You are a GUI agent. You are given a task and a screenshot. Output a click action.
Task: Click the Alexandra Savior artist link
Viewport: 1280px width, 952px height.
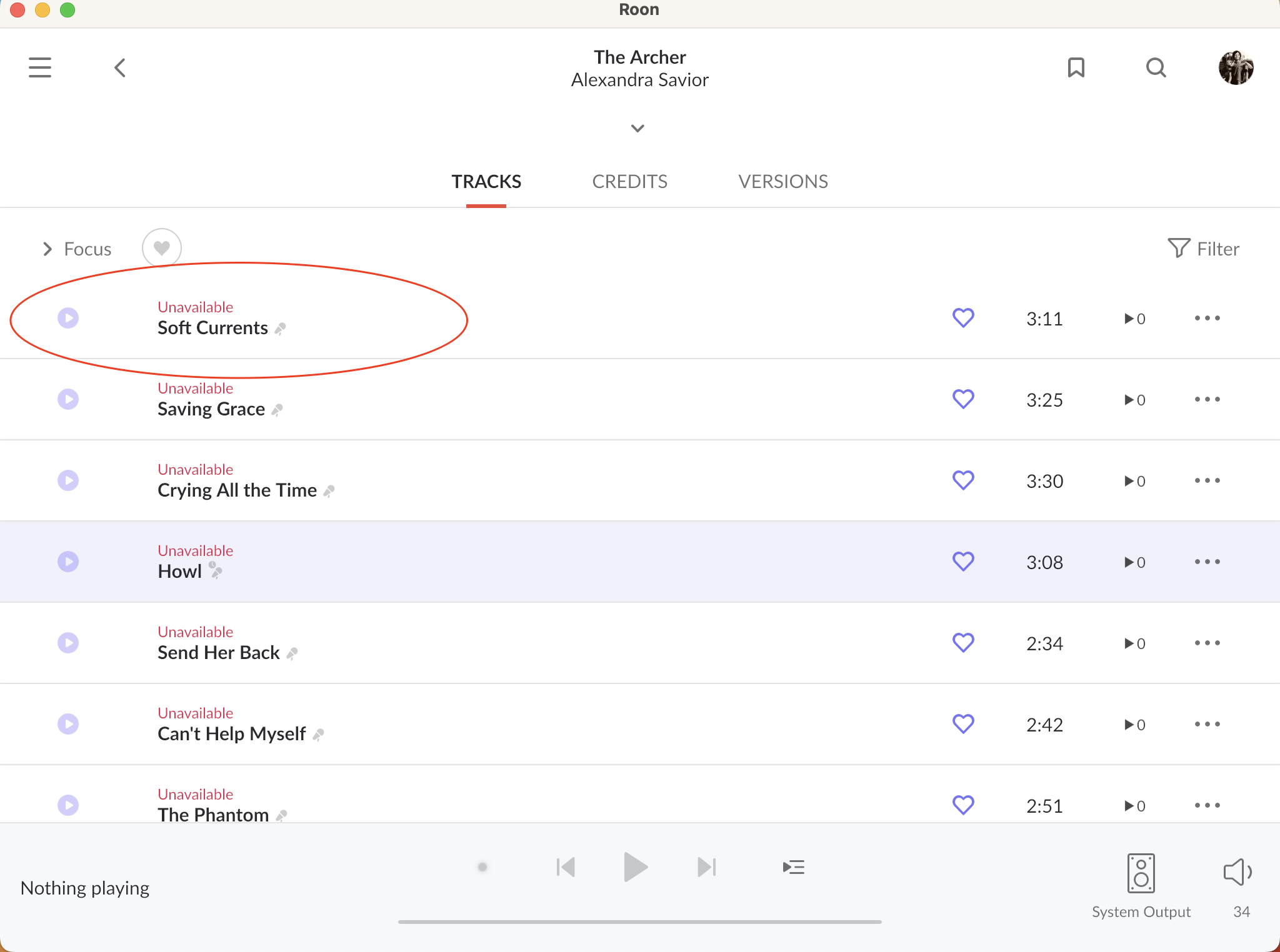(639, 80)
